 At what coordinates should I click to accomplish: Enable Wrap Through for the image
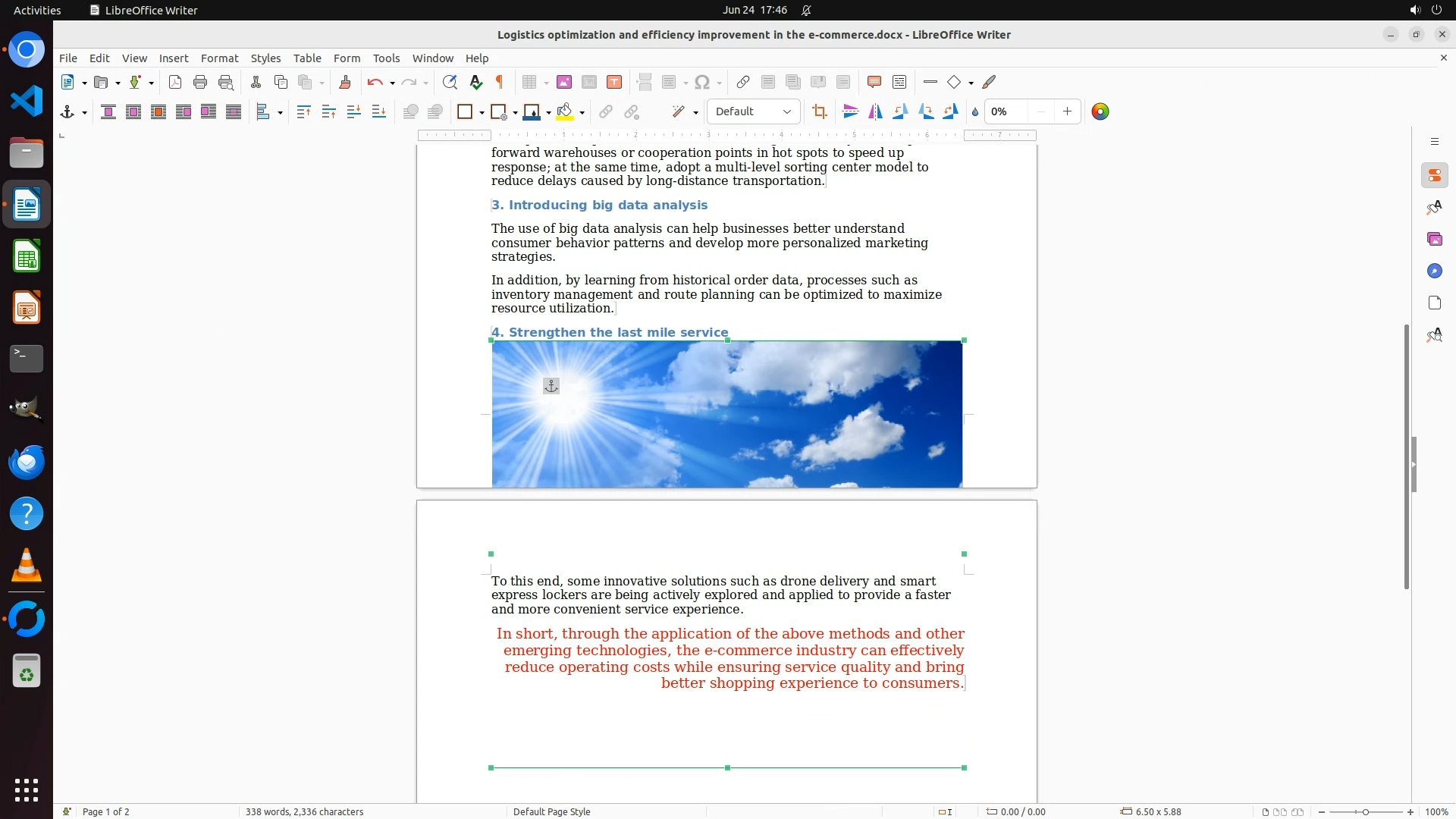234,111
